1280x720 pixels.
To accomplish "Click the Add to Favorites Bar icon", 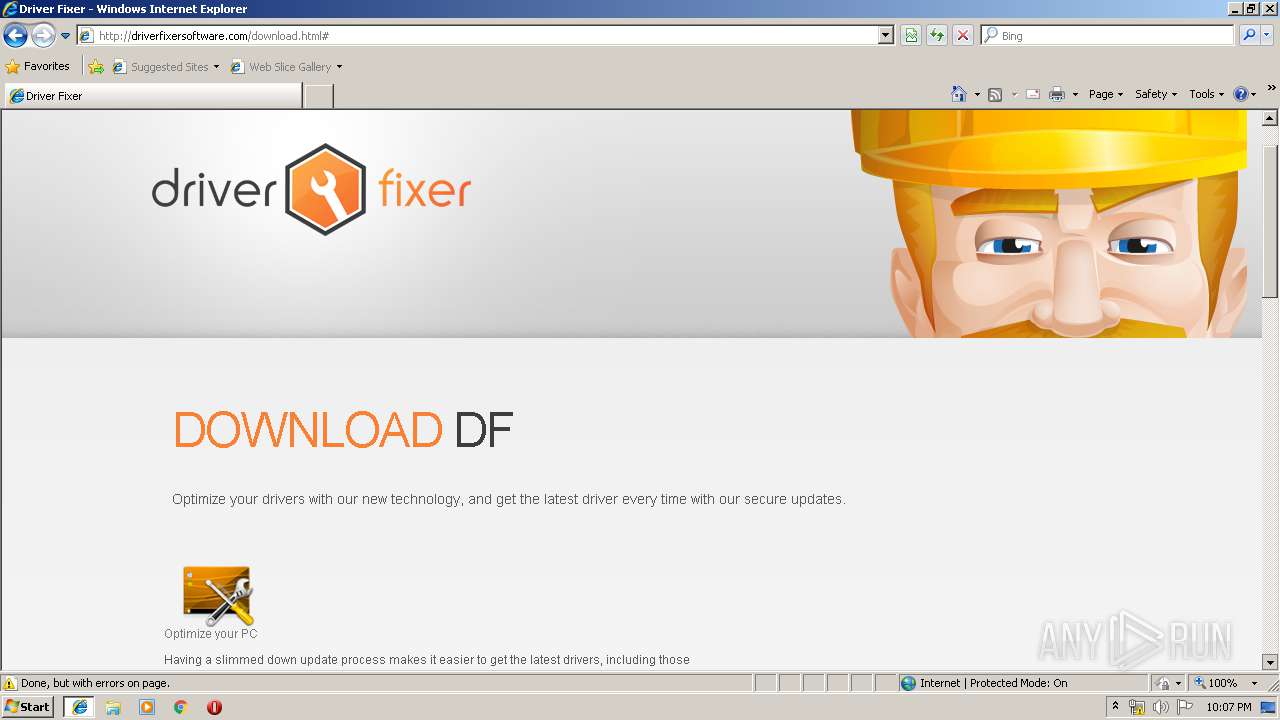I will point(96,67).
